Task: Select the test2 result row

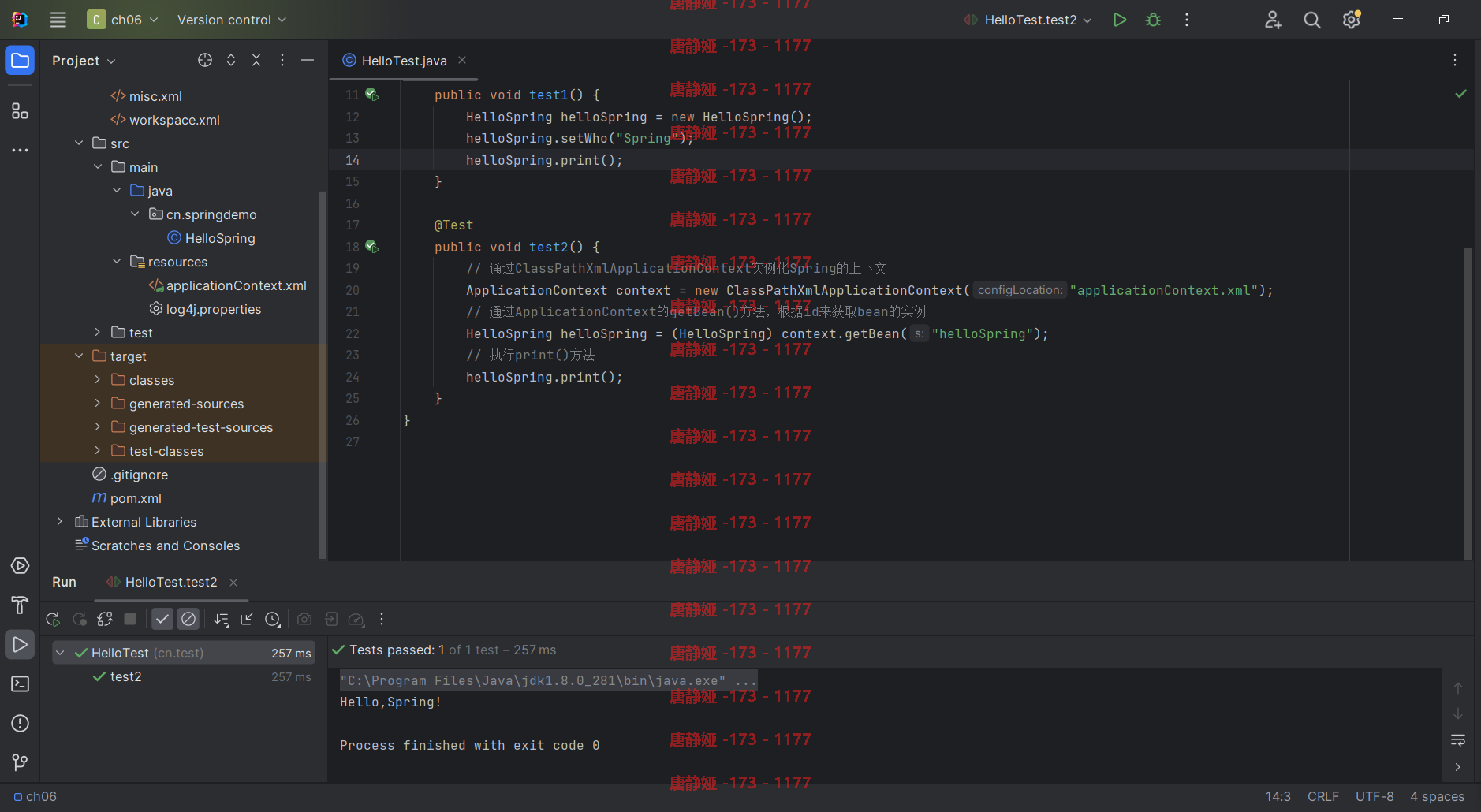Action: [184, 676]
